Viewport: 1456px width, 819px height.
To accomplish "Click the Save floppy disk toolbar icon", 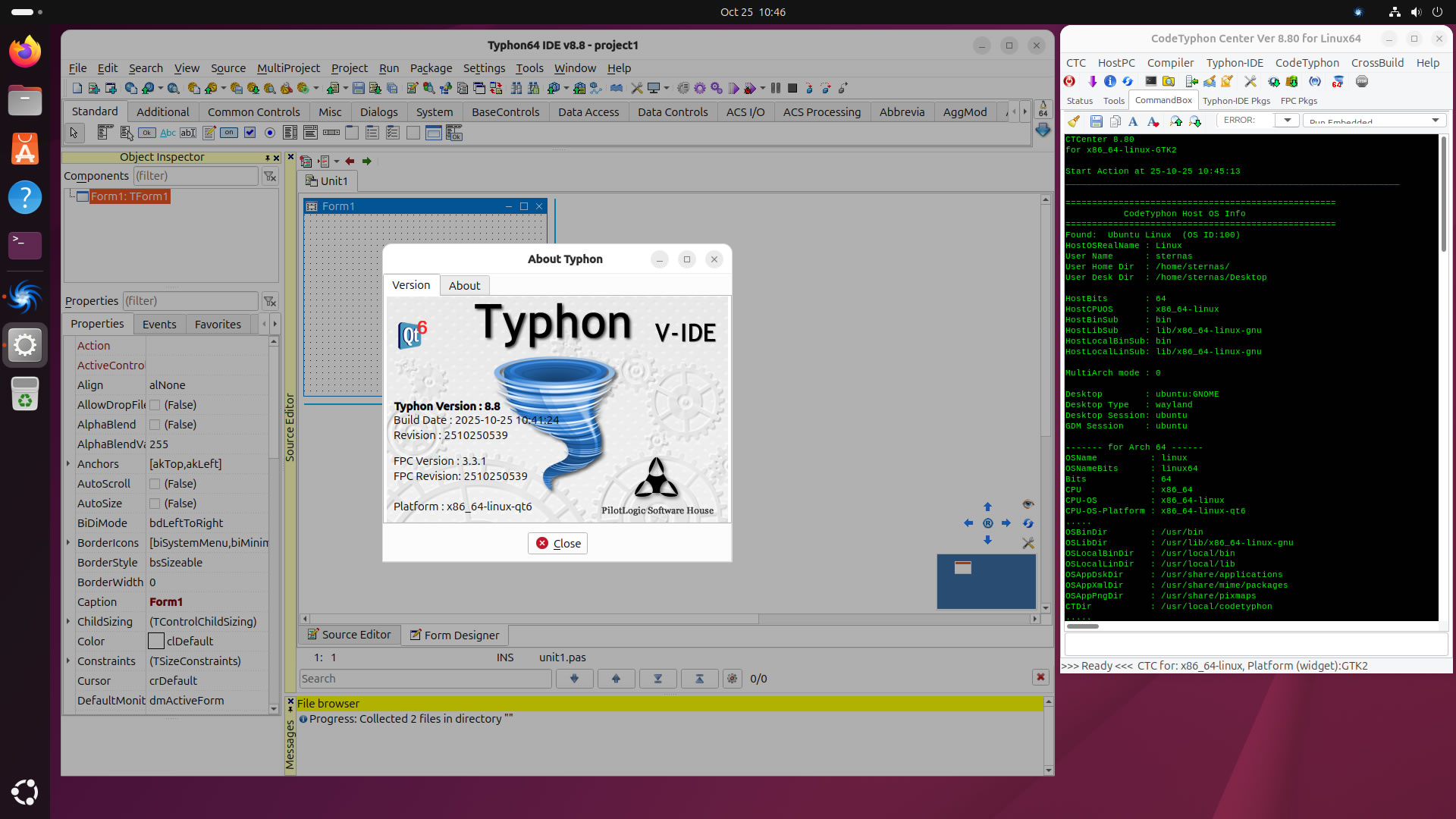I will [x=359, y=89].
